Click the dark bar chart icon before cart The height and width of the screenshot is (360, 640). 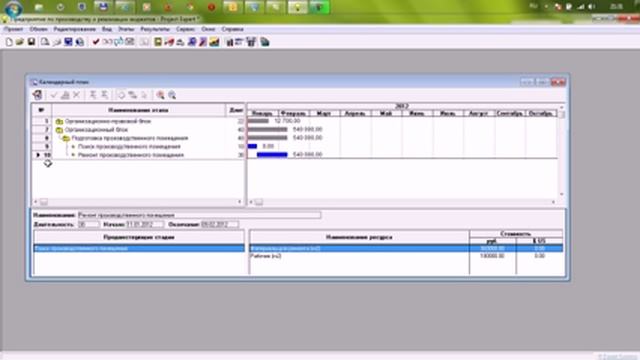(x=229, y=42)
